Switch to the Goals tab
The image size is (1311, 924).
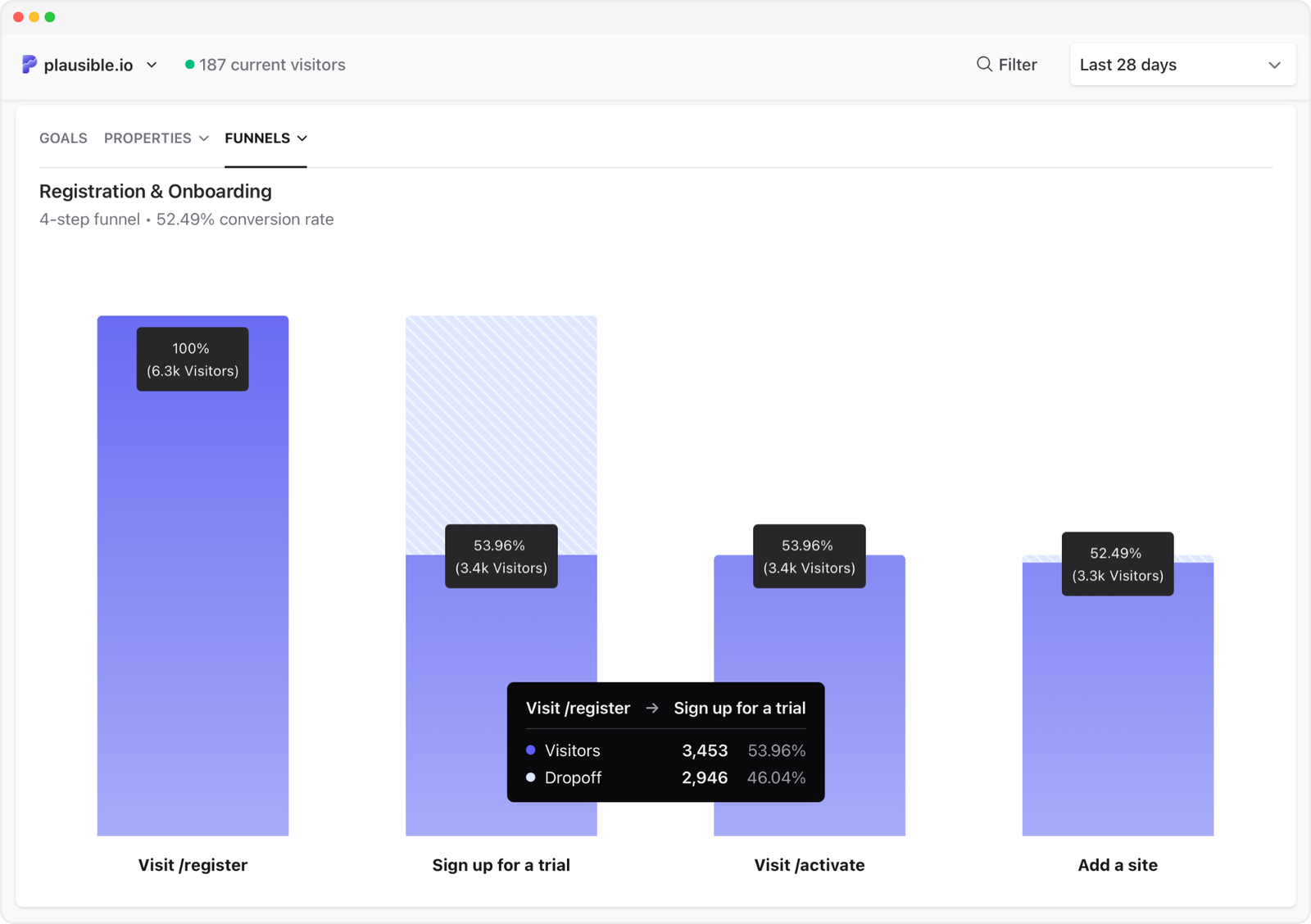(63, 138)
